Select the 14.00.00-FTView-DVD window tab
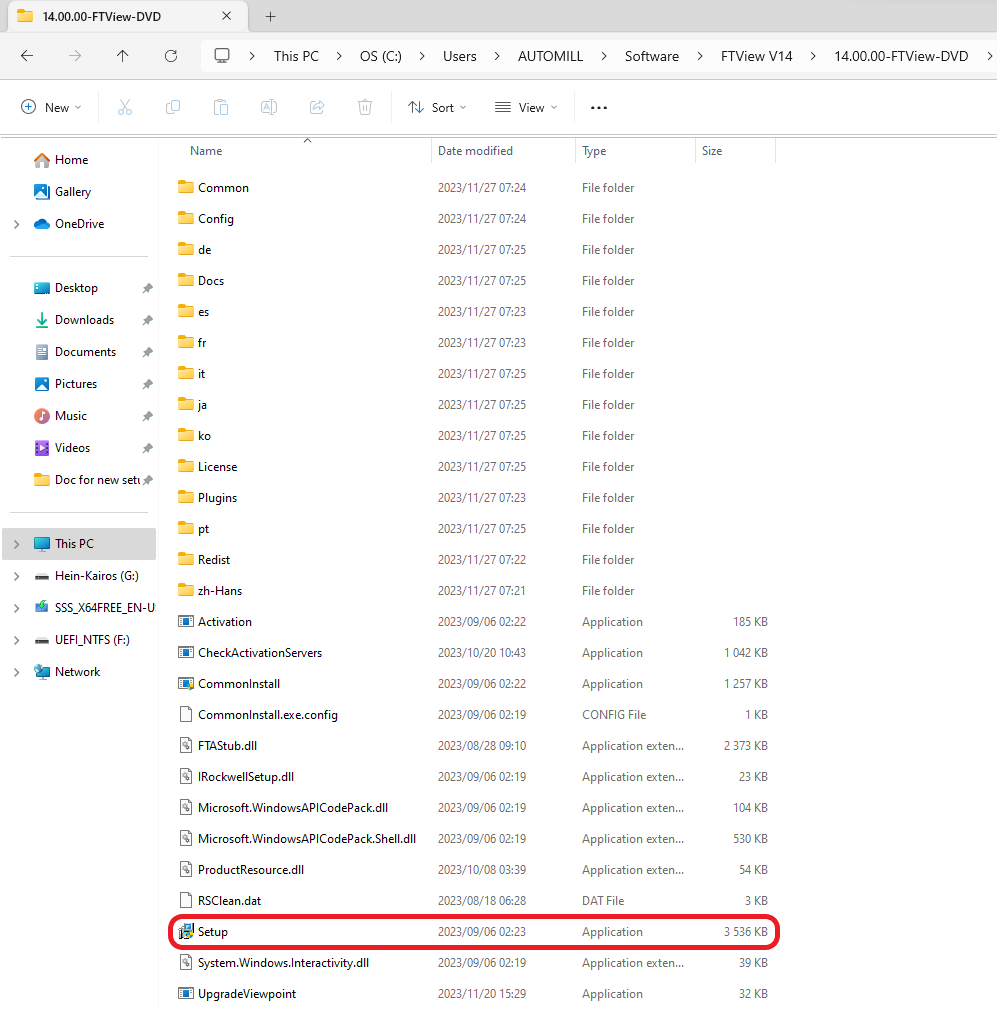The height and width of the screenshot is (1016, 997). [x=128, y=16]
